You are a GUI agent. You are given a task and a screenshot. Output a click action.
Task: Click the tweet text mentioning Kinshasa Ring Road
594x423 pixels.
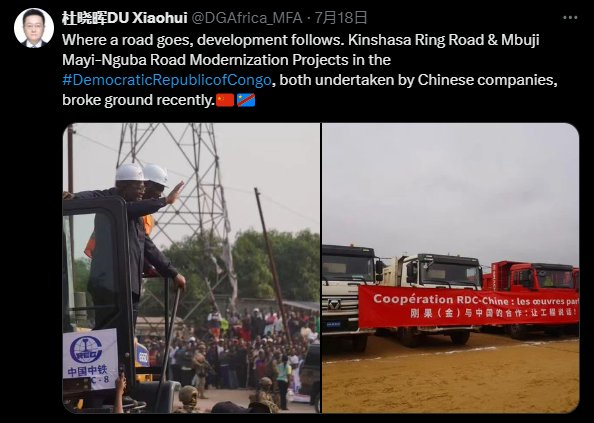coord(310,70)
